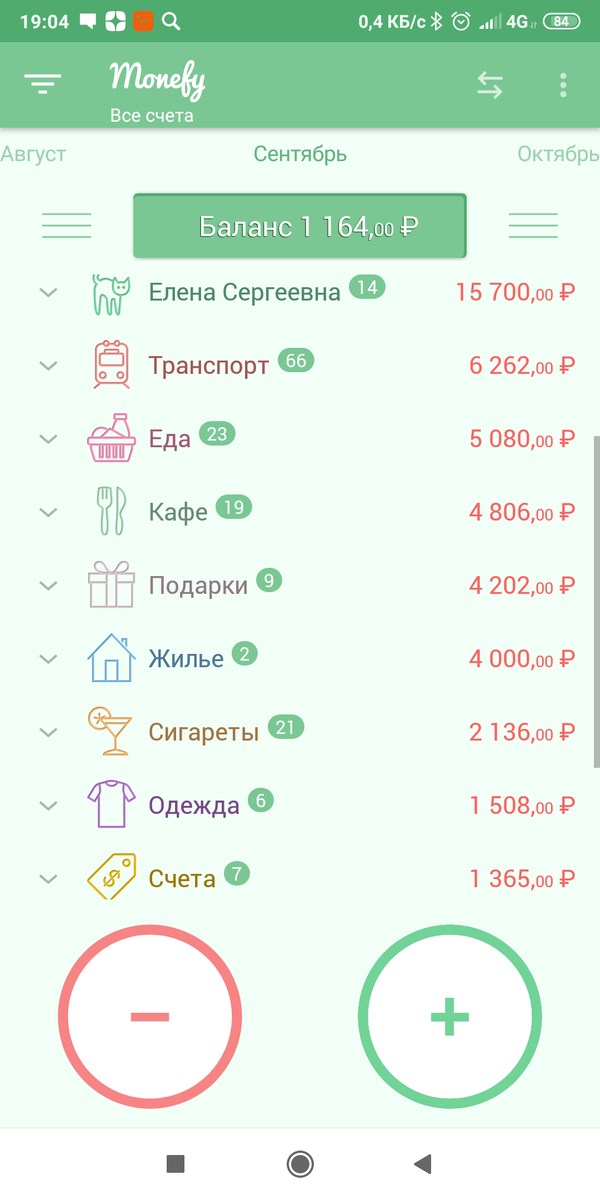Viewport: 600px width, 1200px height.
Task: Expand the Еда transactions list
Action: 47,438
